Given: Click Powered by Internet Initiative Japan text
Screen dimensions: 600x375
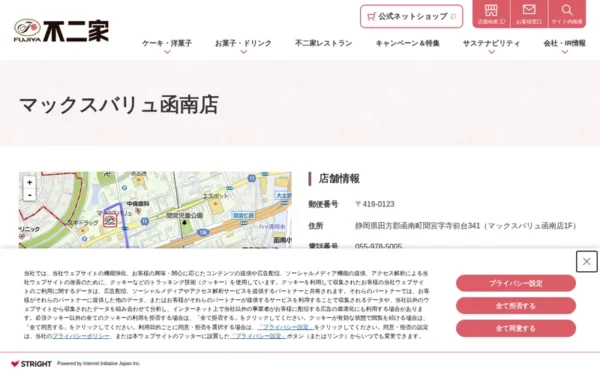Looking at the screenshot, I should pyautogui.click(x=99, y=364).
